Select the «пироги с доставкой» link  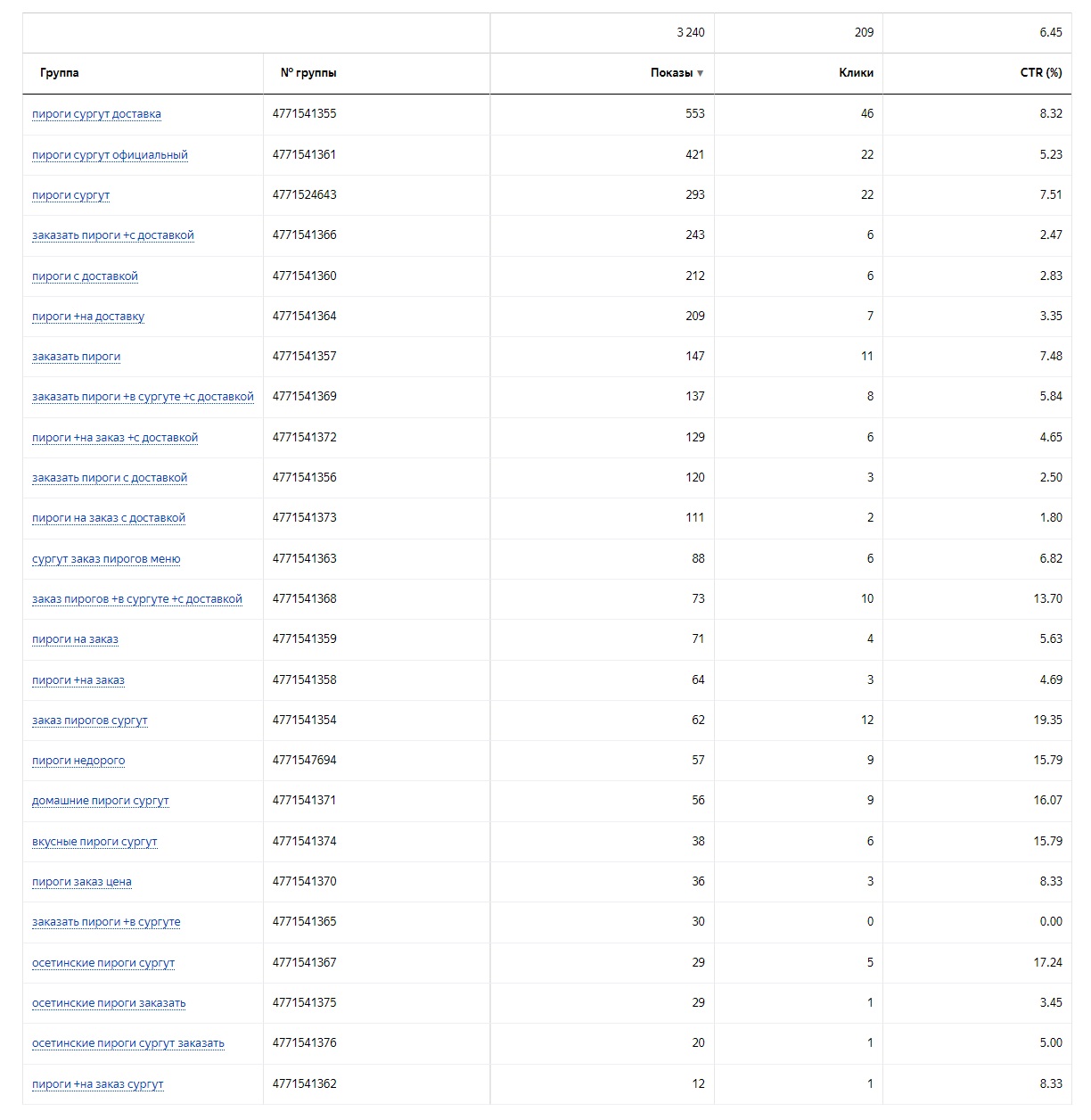[85, 276]
